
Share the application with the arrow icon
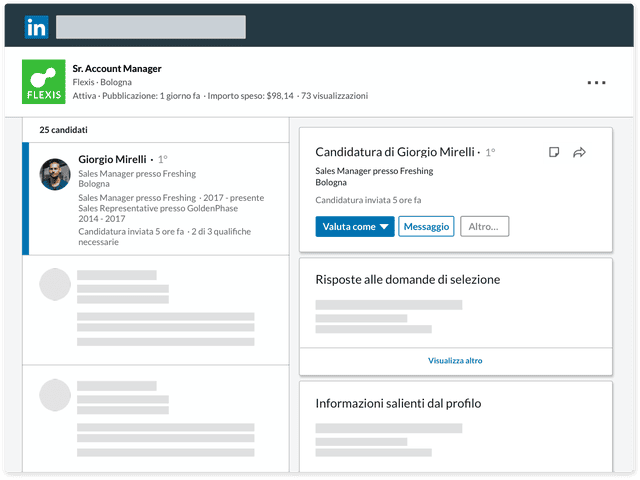[x=579, y=152]
